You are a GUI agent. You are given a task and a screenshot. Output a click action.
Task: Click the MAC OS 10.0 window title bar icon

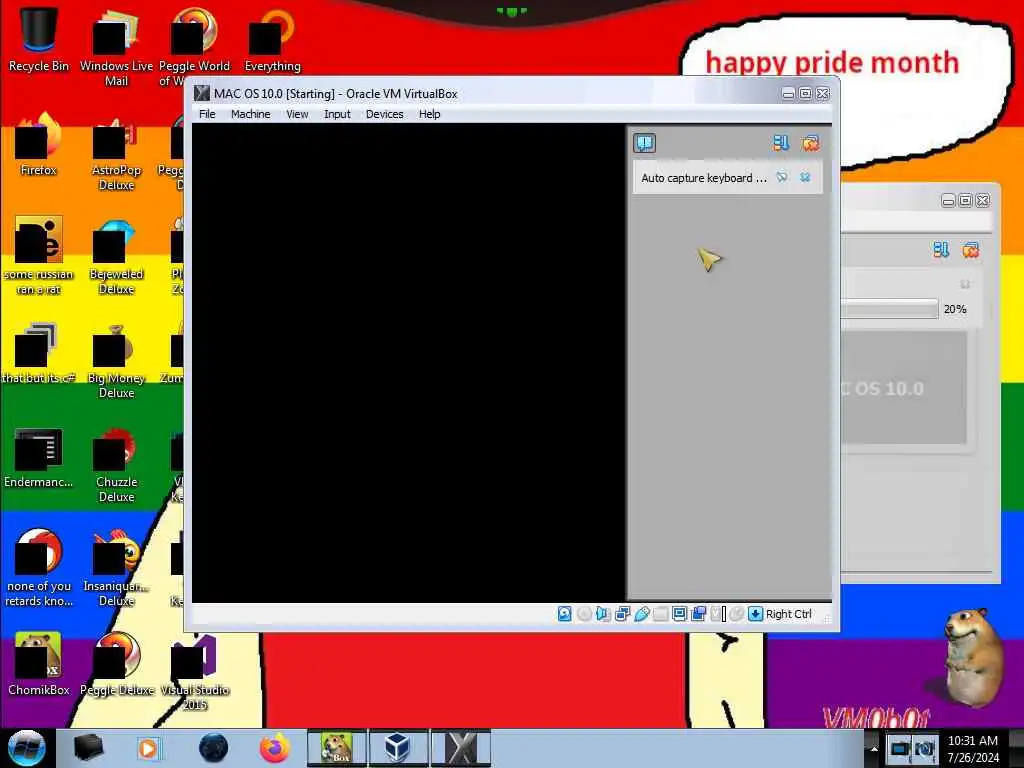[x=202, y=93]
